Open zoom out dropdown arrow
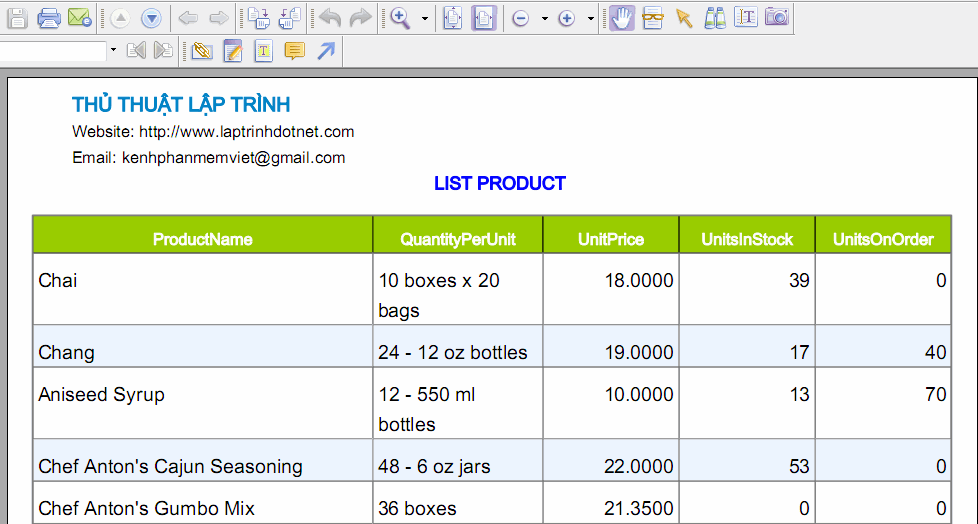978x524 pixels. point(545,19)
